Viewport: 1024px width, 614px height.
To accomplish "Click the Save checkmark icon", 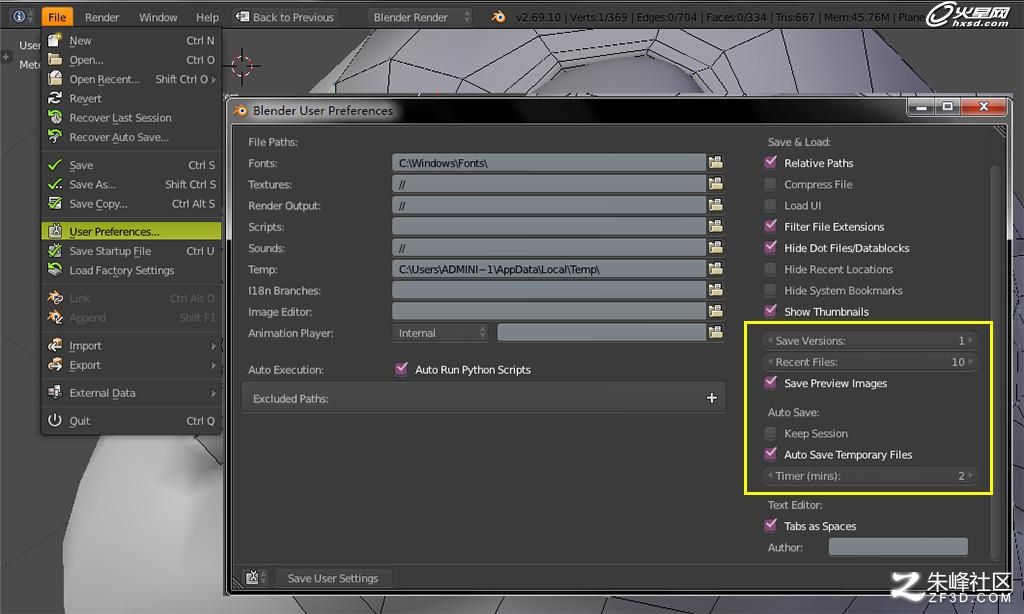I will pos(56,165).
